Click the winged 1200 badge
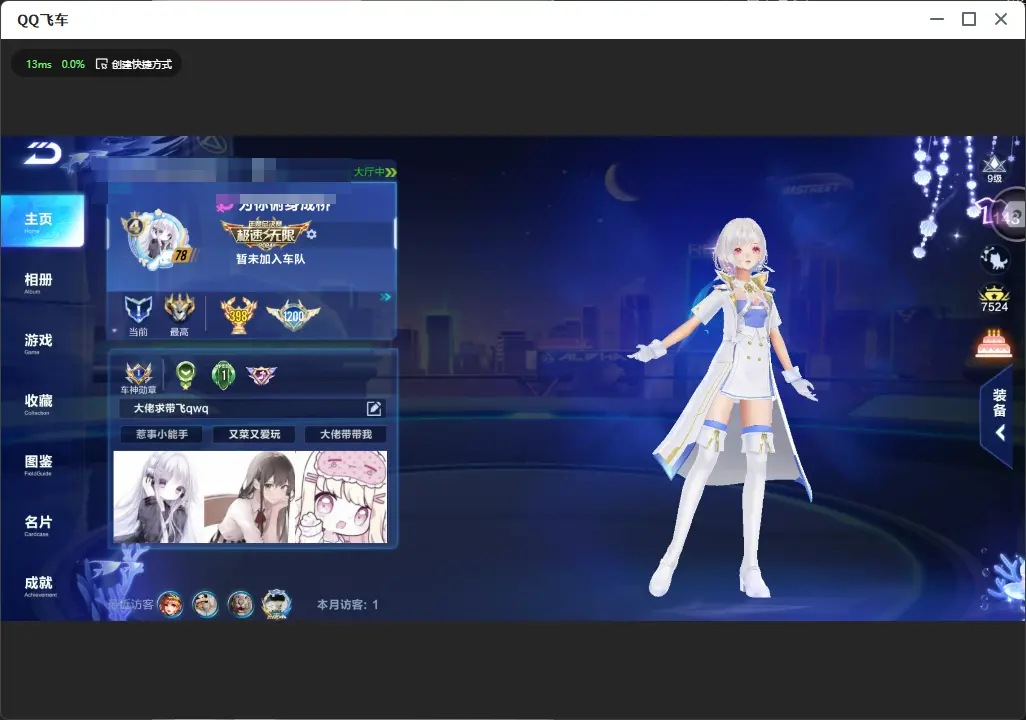Viewport: 1026px width, 720px height. pos(293,315)
